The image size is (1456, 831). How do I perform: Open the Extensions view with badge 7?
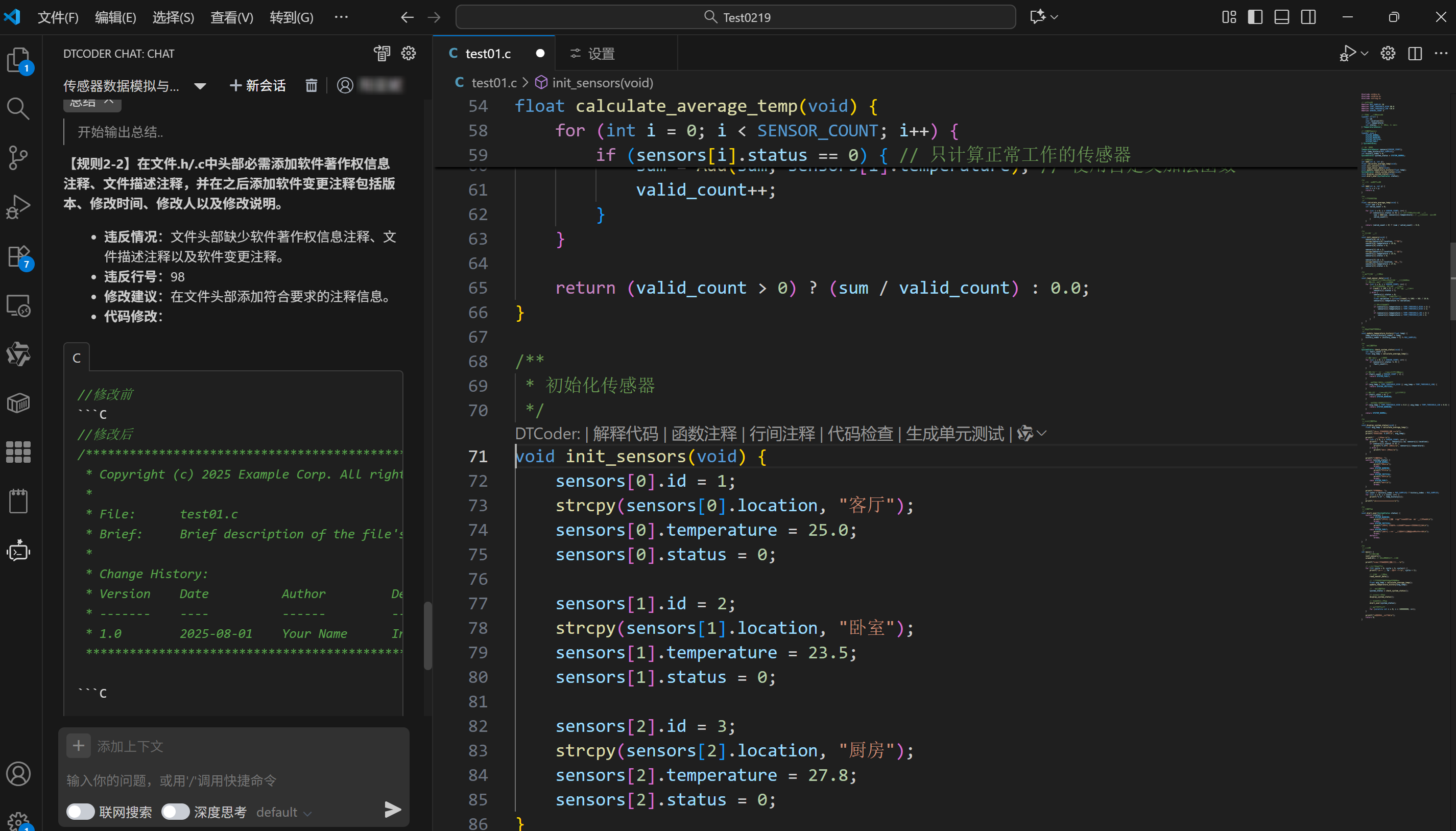pyautogui.click(x=18, y=256)
